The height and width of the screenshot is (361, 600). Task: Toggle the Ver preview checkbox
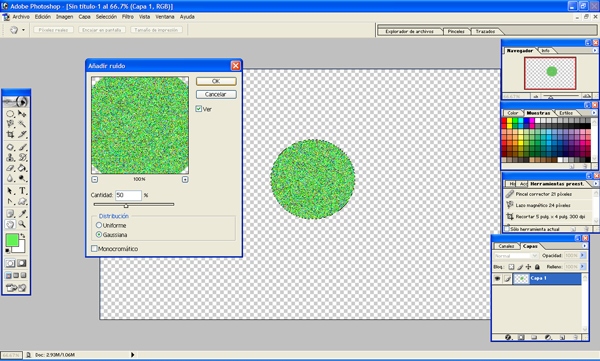point(199,109)
